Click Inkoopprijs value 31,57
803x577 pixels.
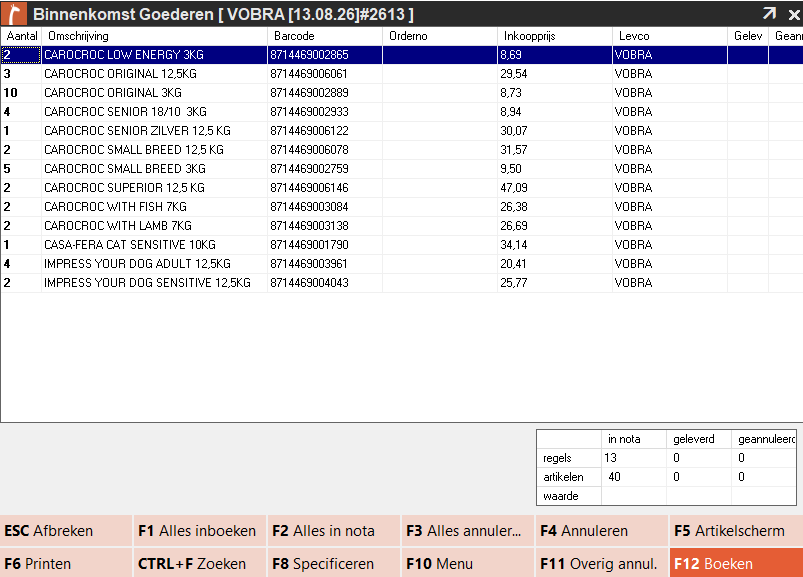(514, 150)
